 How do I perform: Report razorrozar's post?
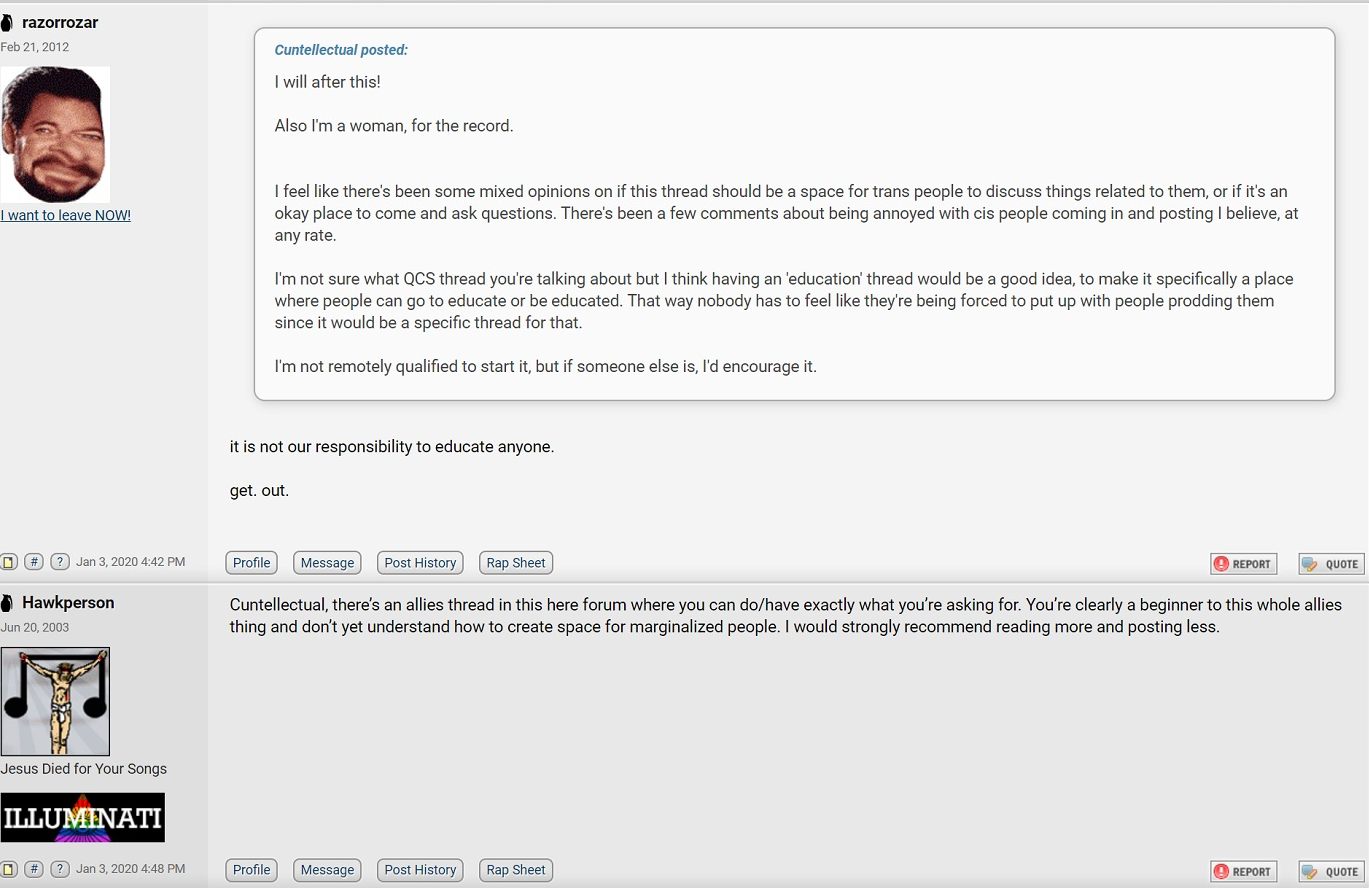1243,564
